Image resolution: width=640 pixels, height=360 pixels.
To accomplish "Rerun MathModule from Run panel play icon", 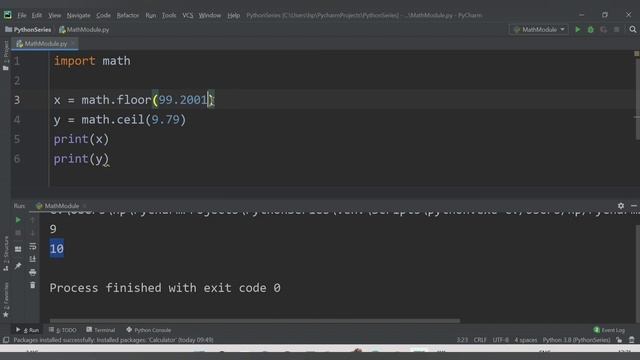I will tap(18, 220).
